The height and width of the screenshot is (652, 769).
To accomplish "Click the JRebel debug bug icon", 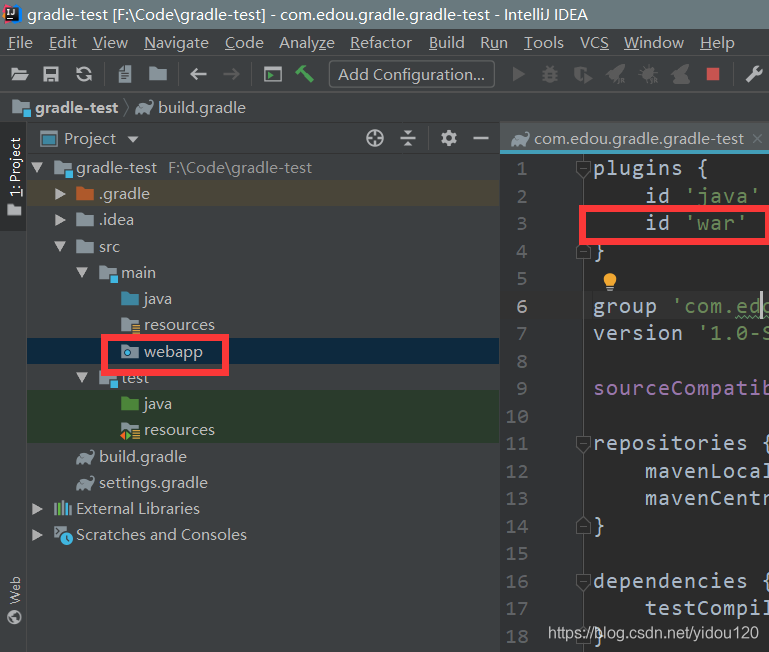I will tap(648, 75).
